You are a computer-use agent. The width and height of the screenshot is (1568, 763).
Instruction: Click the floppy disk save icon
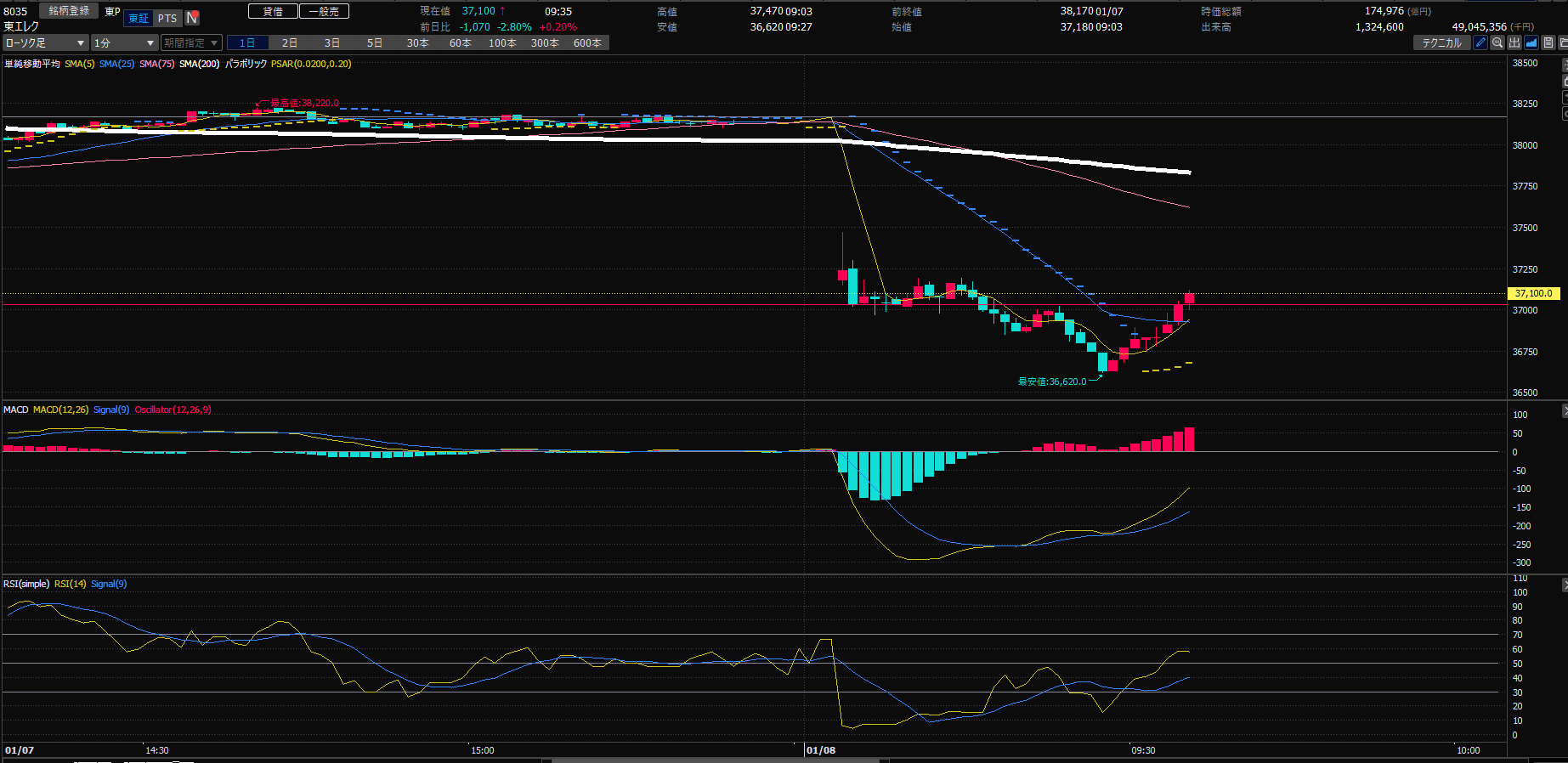(1548, 42)
